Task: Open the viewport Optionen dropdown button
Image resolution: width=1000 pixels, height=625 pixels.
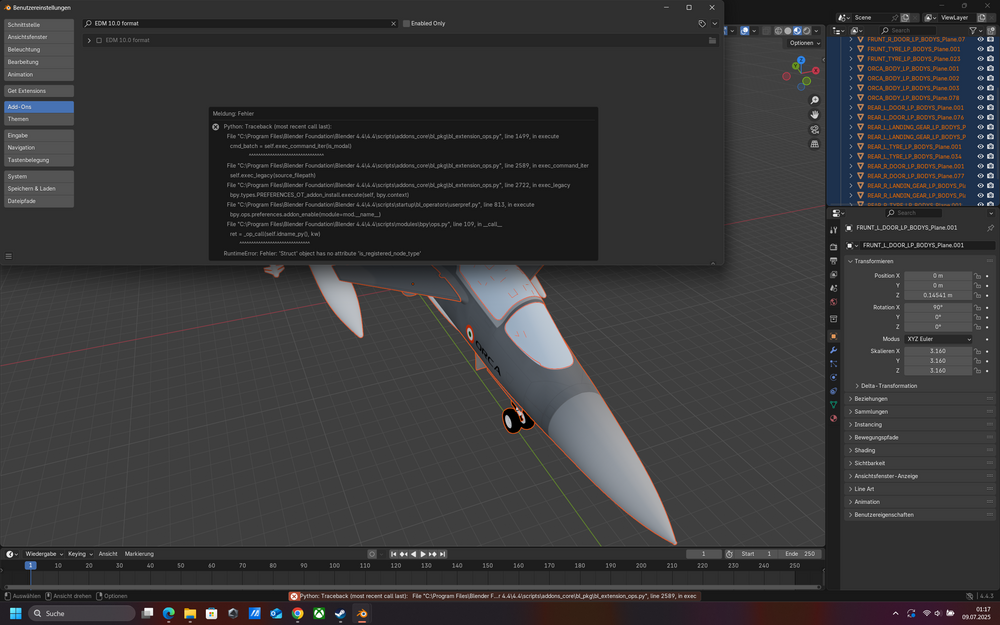Action: [804, 43]
